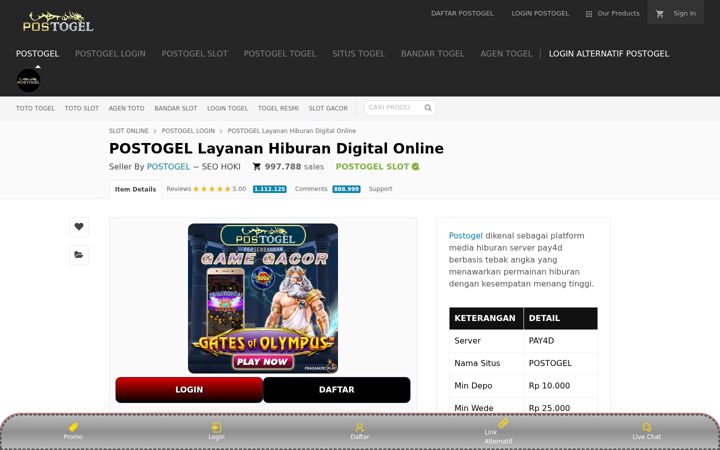Tap the Daftar user icon in bottom bar
The height and width of the screenshot is (450, 720).
[x=360, y=428]
